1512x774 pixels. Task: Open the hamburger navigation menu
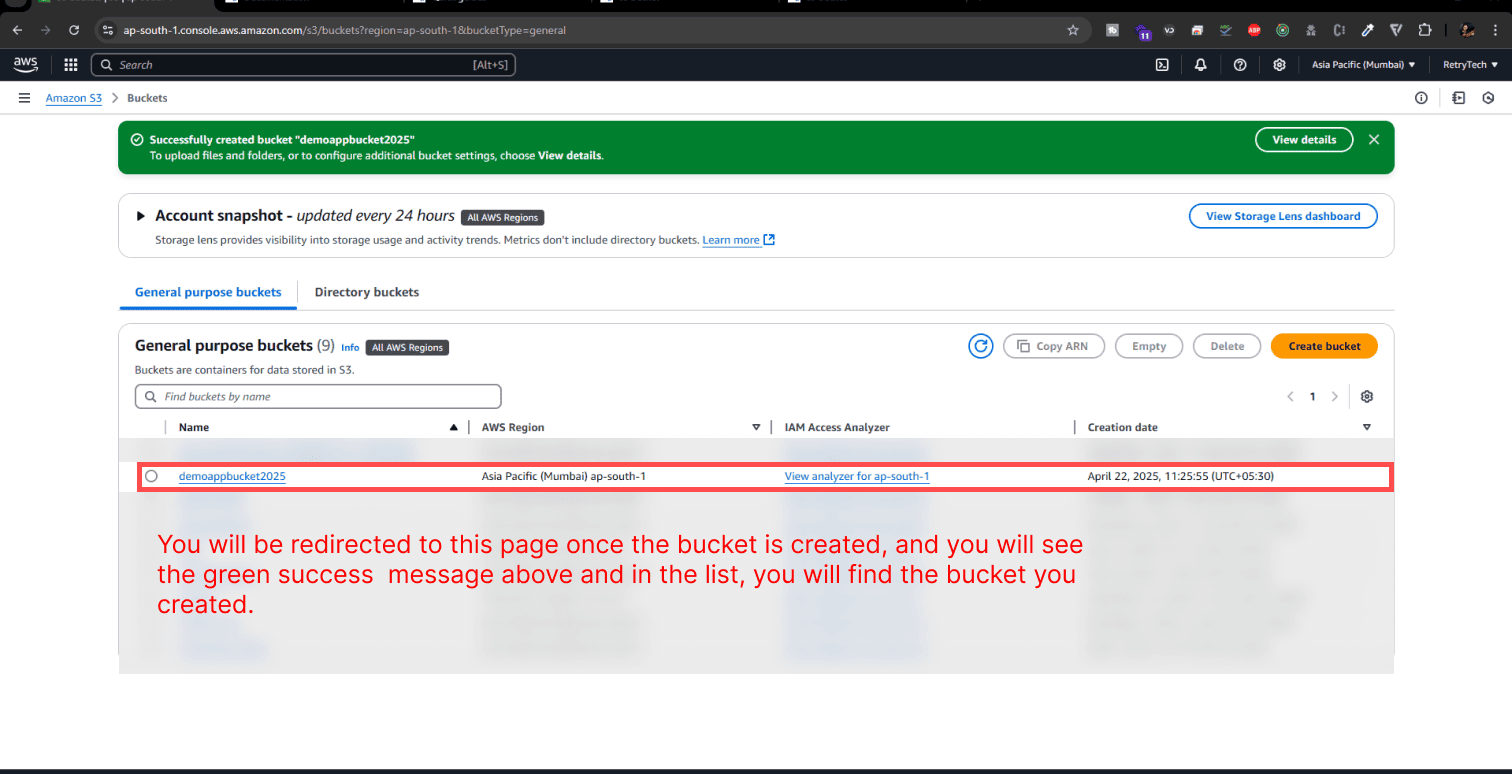pos(24,98)
